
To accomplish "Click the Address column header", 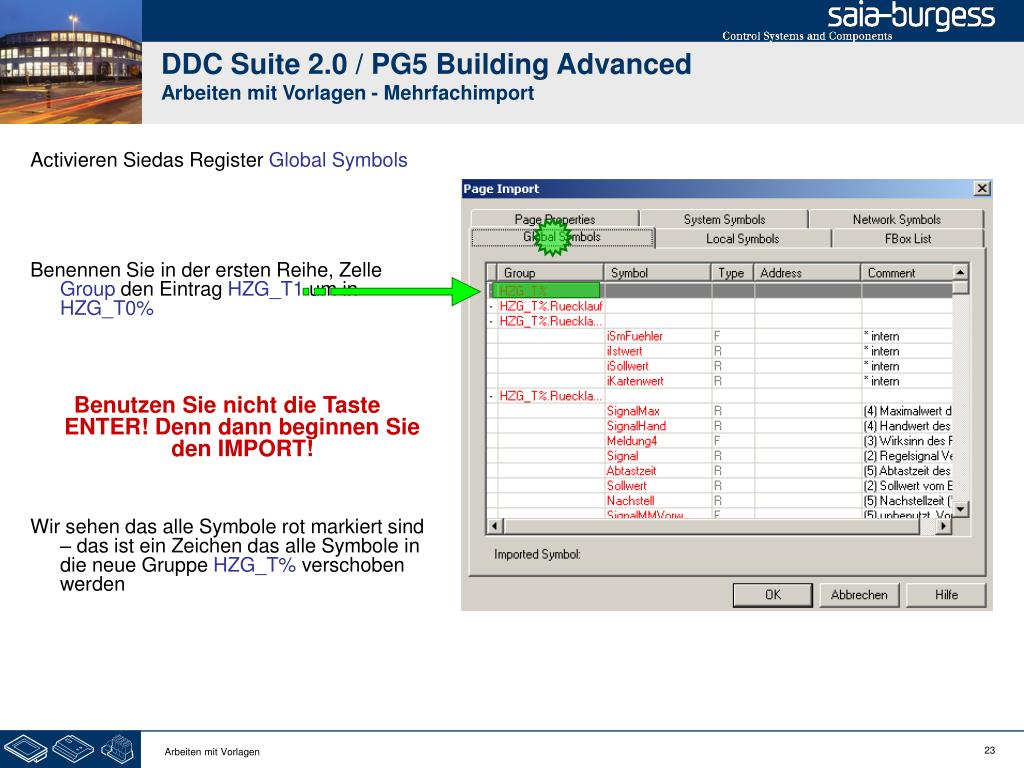I will coord(807,273).
